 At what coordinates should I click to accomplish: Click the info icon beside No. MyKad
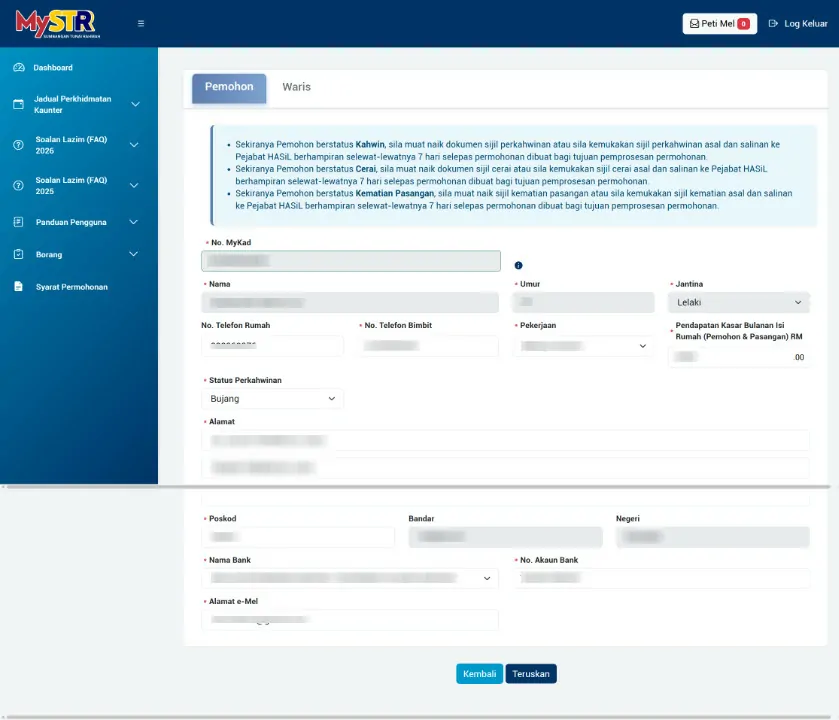pyautogui.click(x=518, y=265)
